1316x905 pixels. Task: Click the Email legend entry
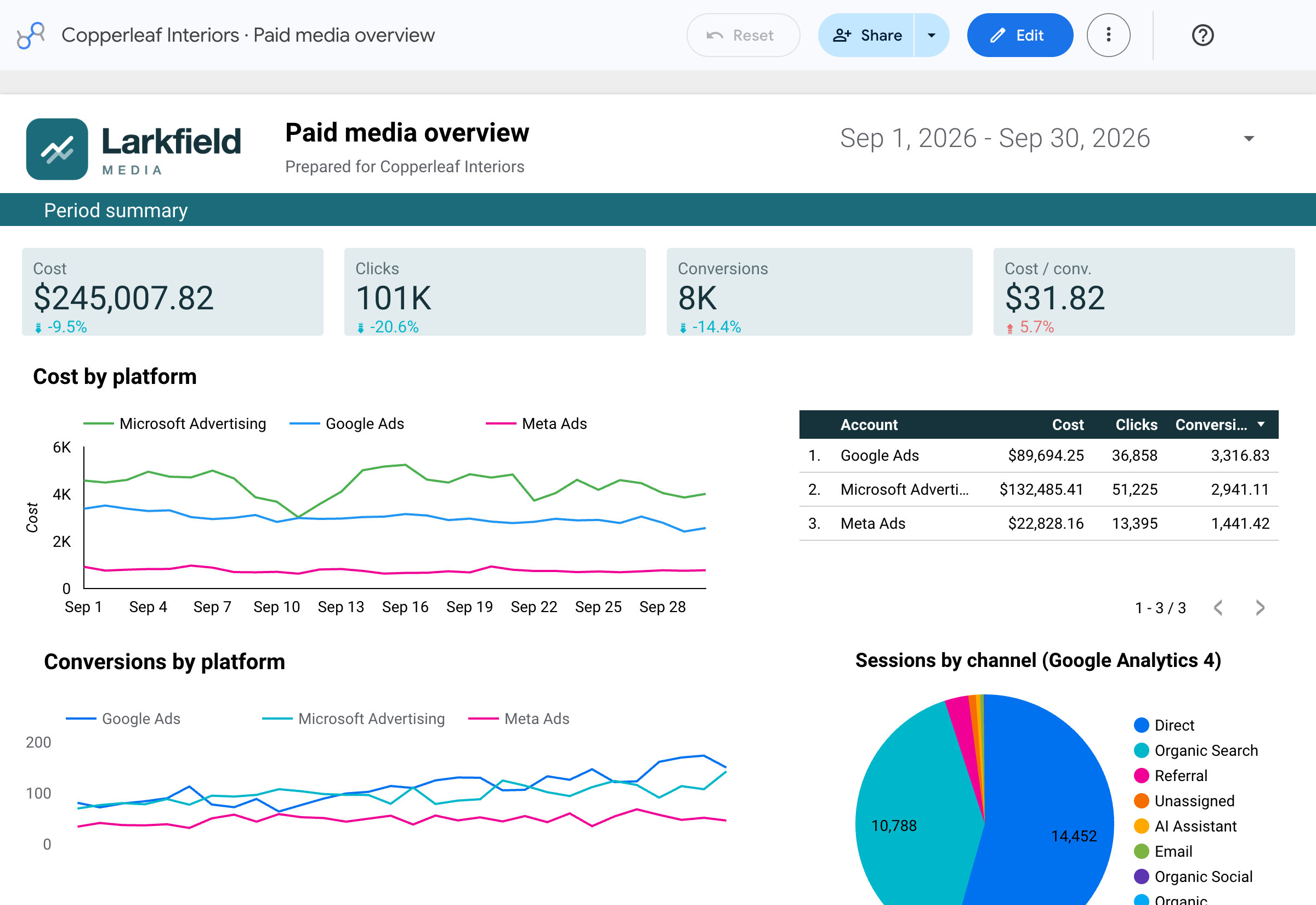1163,851
